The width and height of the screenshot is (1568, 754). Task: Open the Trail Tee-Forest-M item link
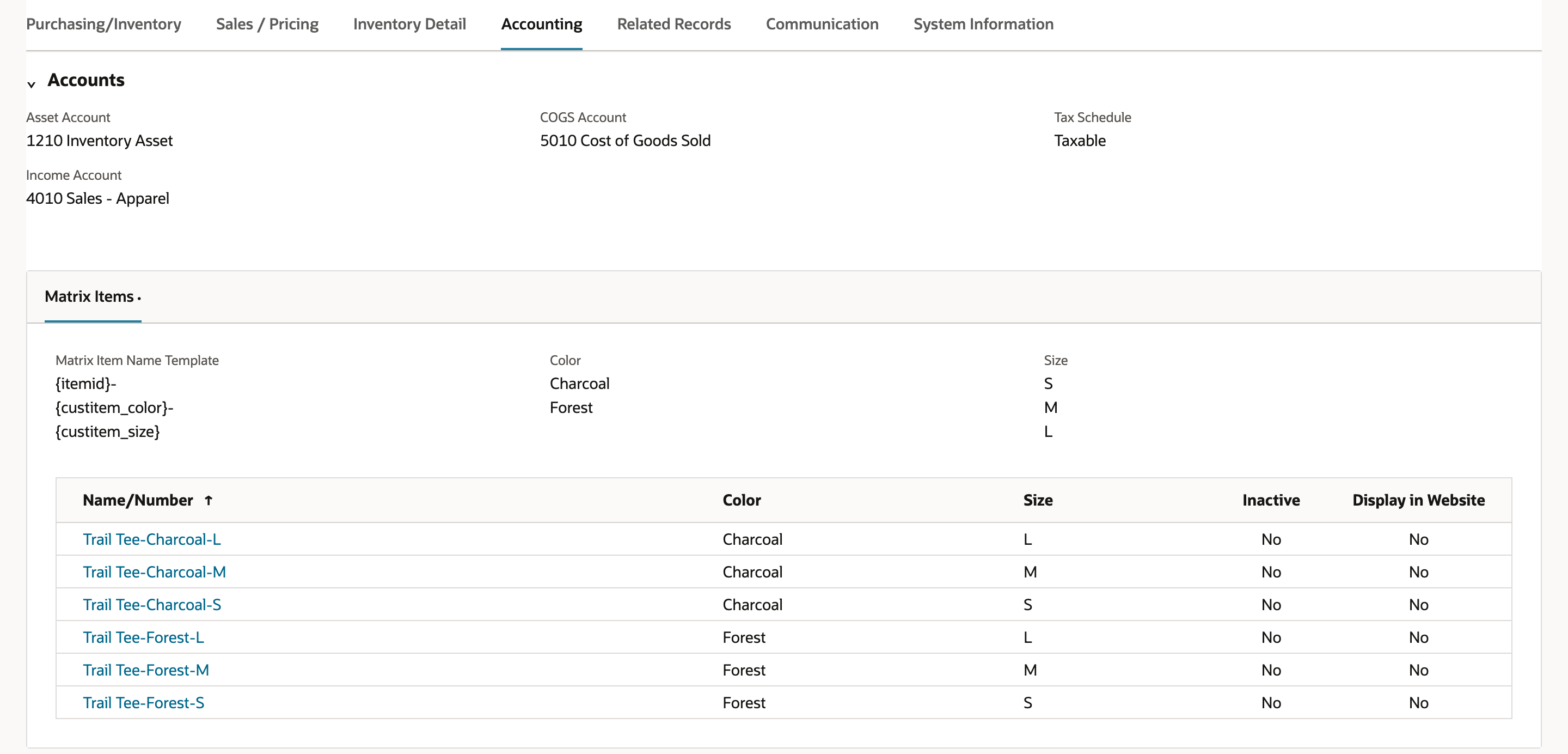click(x=145, y=670)
